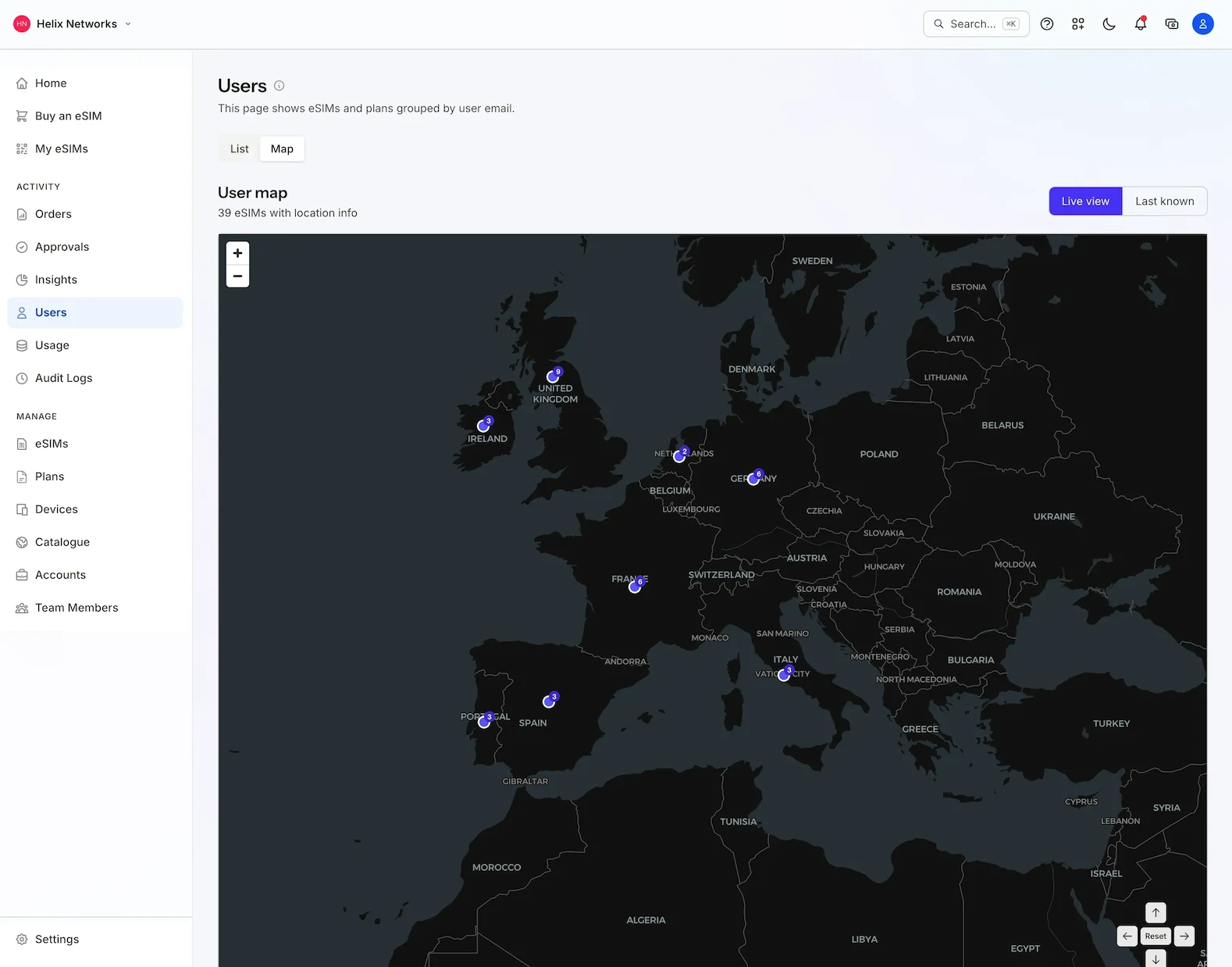Click the United Kingdom marker with 9 eSIMs
Screen dimensions: 1232x967
[553, 376]
